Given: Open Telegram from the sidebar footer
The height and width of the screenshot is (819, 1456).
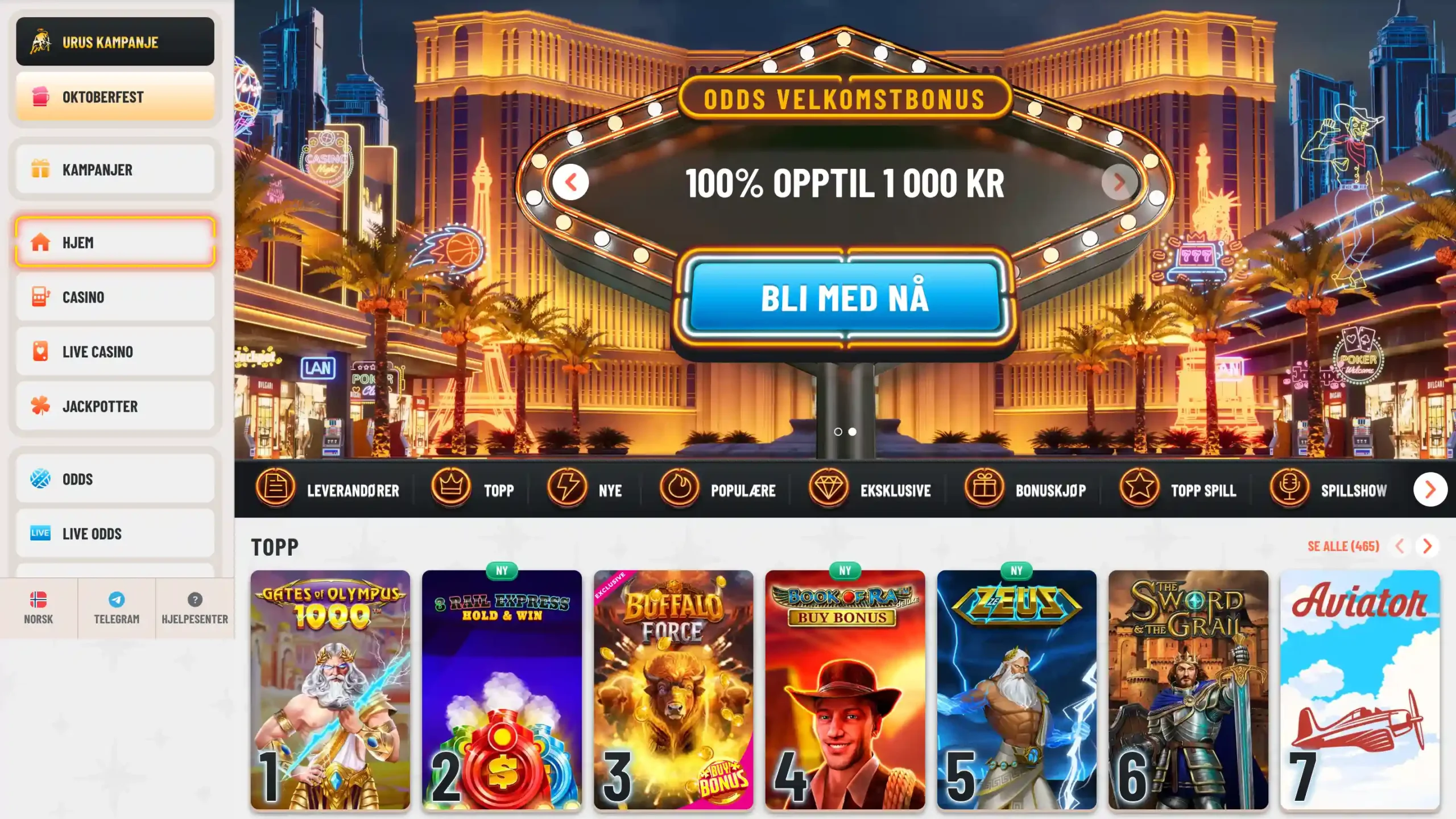Looking at the screenshot, I should click(117, 608).
